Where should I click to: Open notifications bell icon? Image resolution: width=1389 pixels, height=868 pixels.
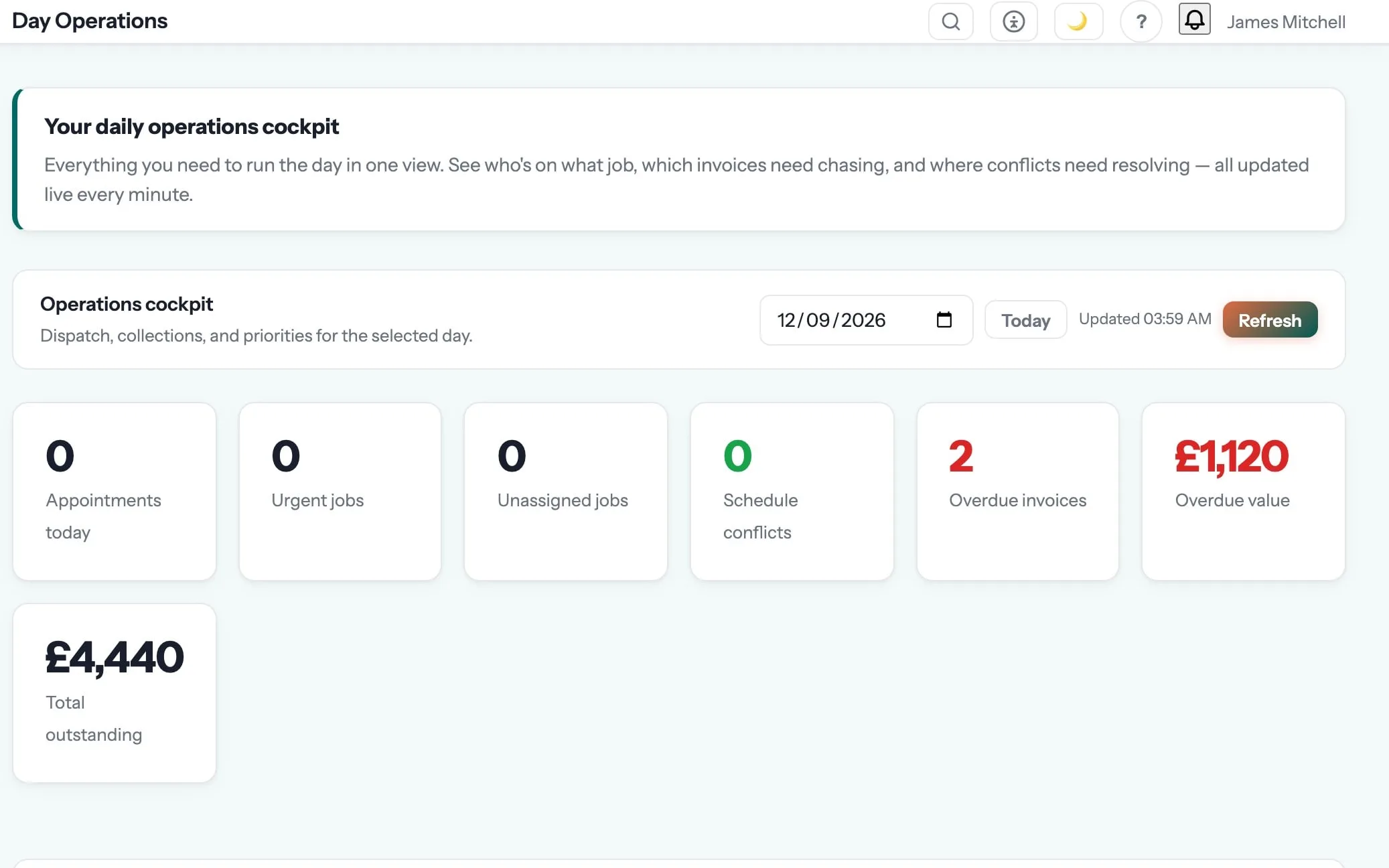tap(1194, 19)
